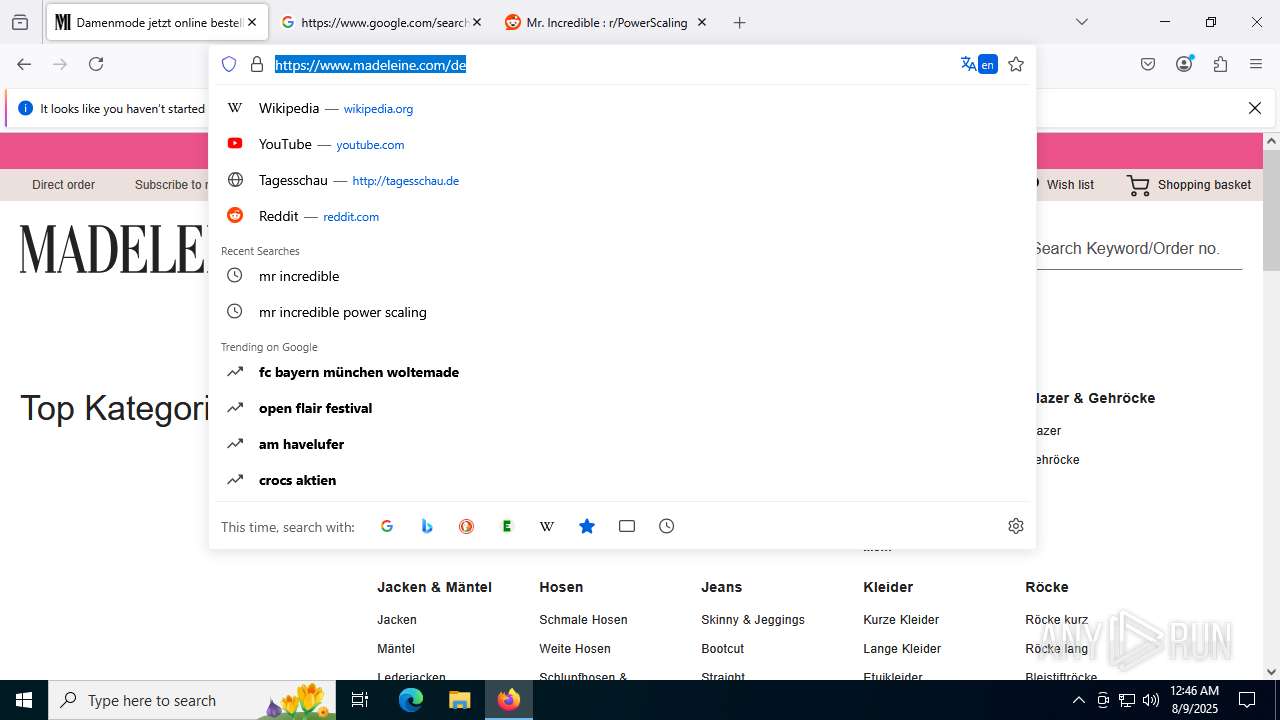Close the Mr. Incredible PowerScaling tab
Viewport: 1280px width, 720px height.
(x=702, y=22)
